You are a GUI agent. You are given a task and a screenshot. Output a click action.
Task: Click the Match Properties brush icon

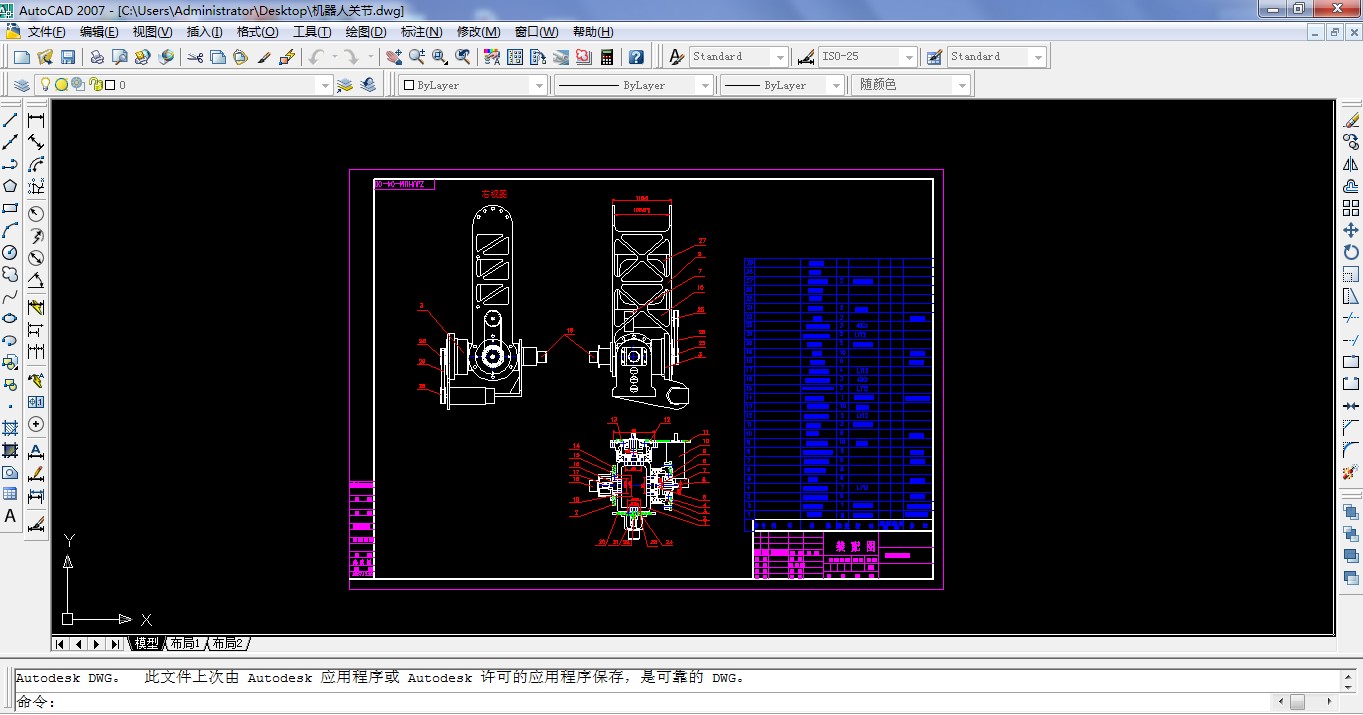[264, 57]
